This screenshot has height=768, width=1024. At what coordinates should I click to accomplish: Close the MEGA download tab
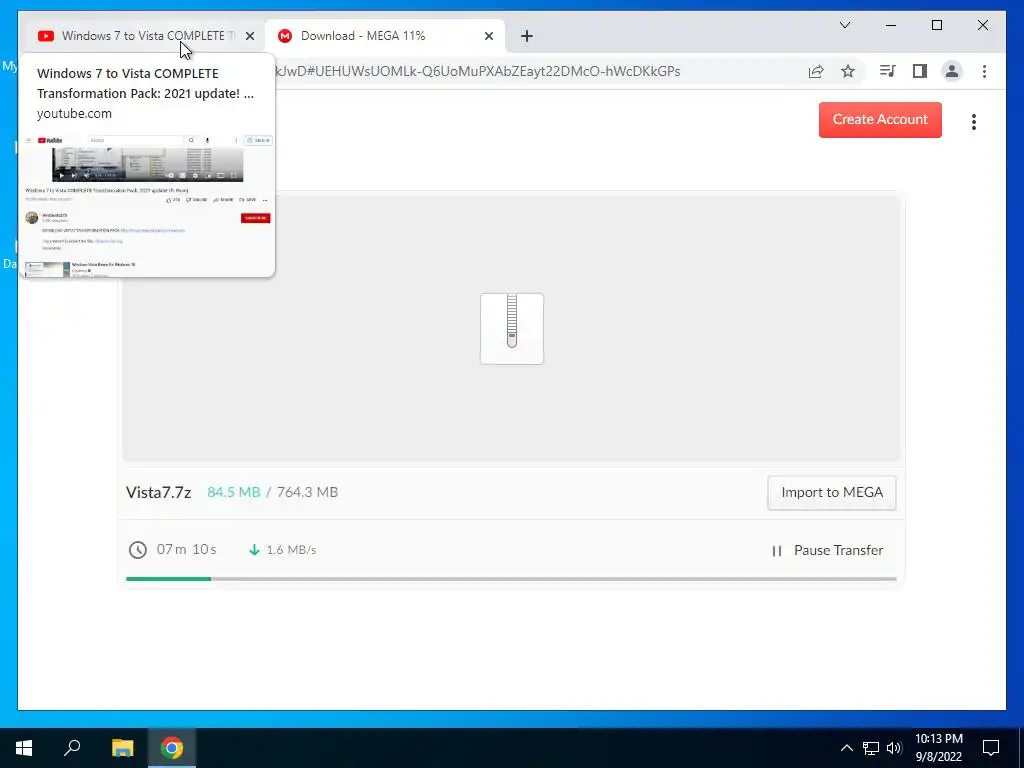(488, 36)
